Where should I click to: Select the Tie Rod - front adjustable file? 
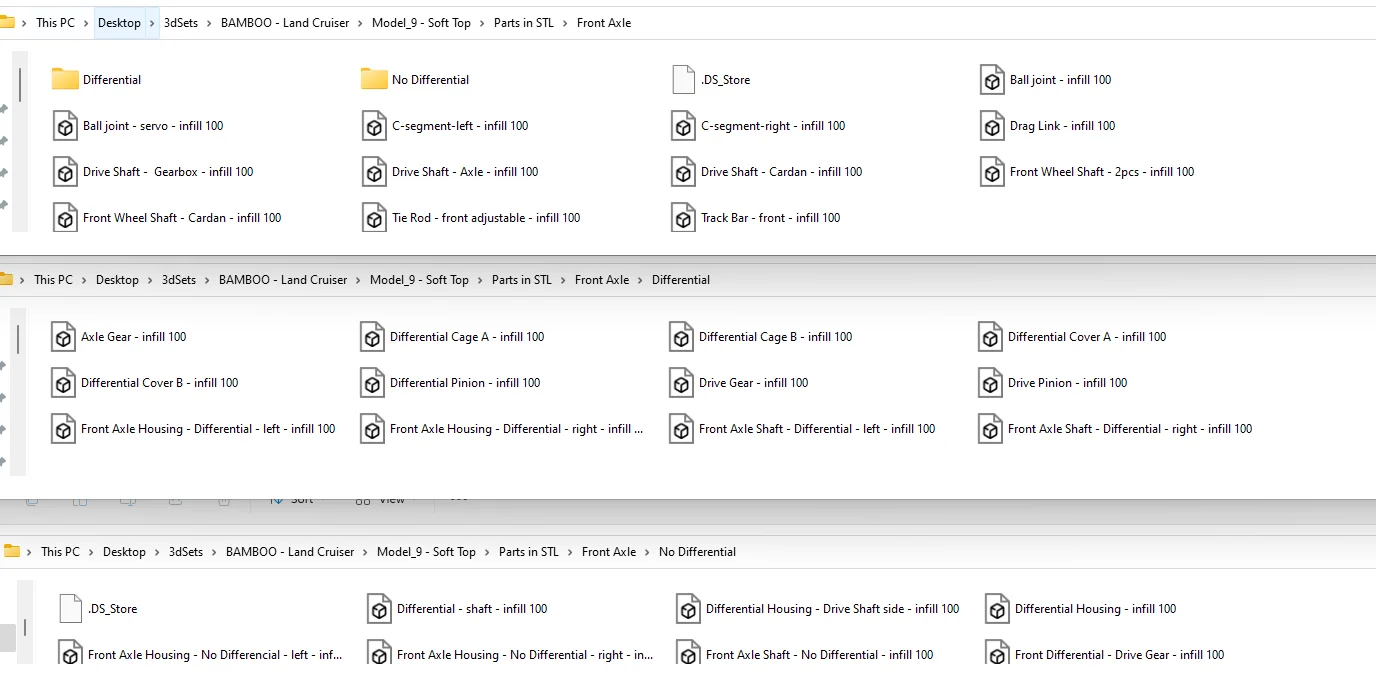tap(485, 218)
